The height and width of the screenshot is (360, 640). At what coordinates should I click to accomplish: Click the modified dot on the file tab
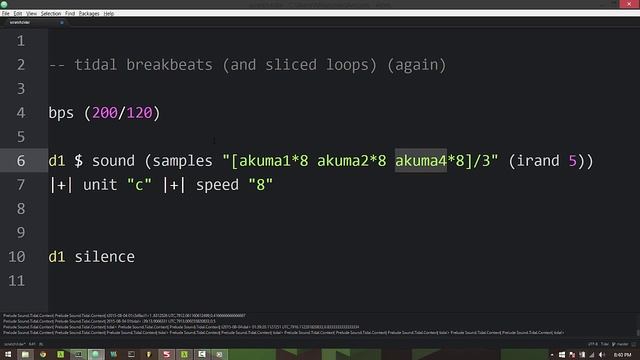coord(62,22)
